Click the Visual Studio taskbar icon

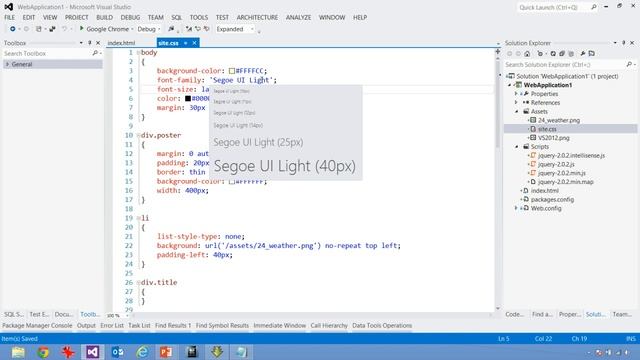(x=93, y=352)
